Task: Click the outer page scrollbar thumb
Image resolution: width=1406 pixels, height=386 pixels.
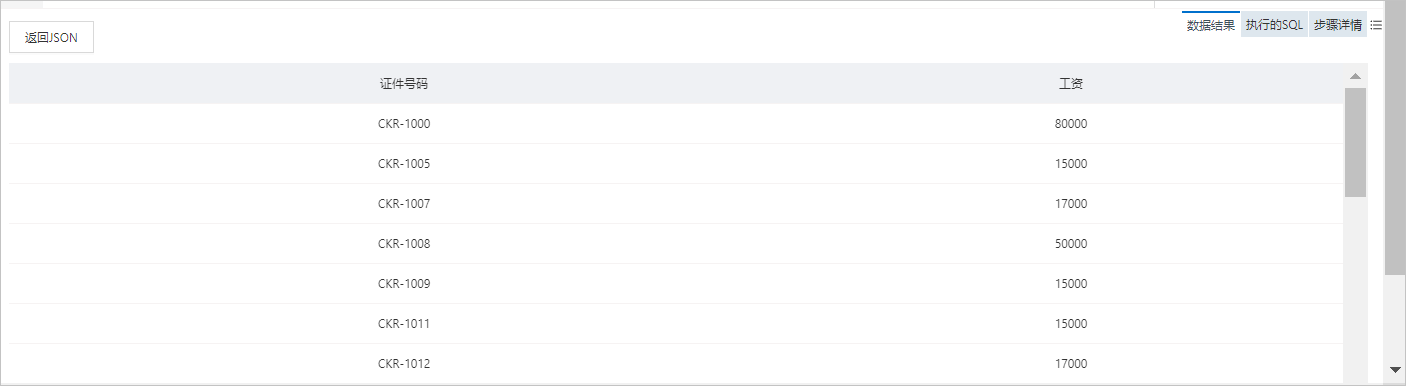Action: [1395, 137]
